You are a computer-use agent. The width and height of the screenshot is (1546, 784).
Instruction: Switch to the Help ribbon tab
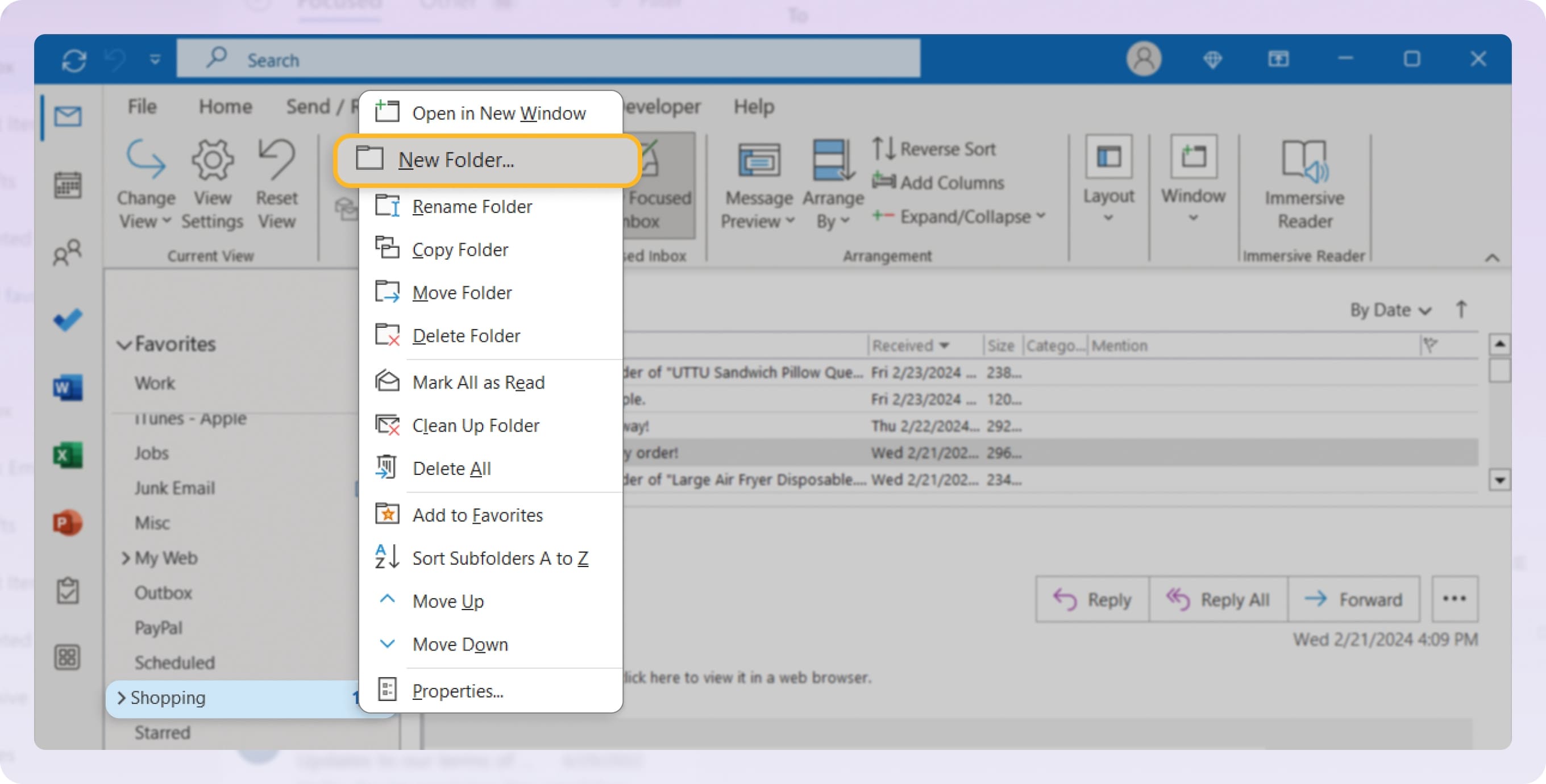click(x=754, y=106)
